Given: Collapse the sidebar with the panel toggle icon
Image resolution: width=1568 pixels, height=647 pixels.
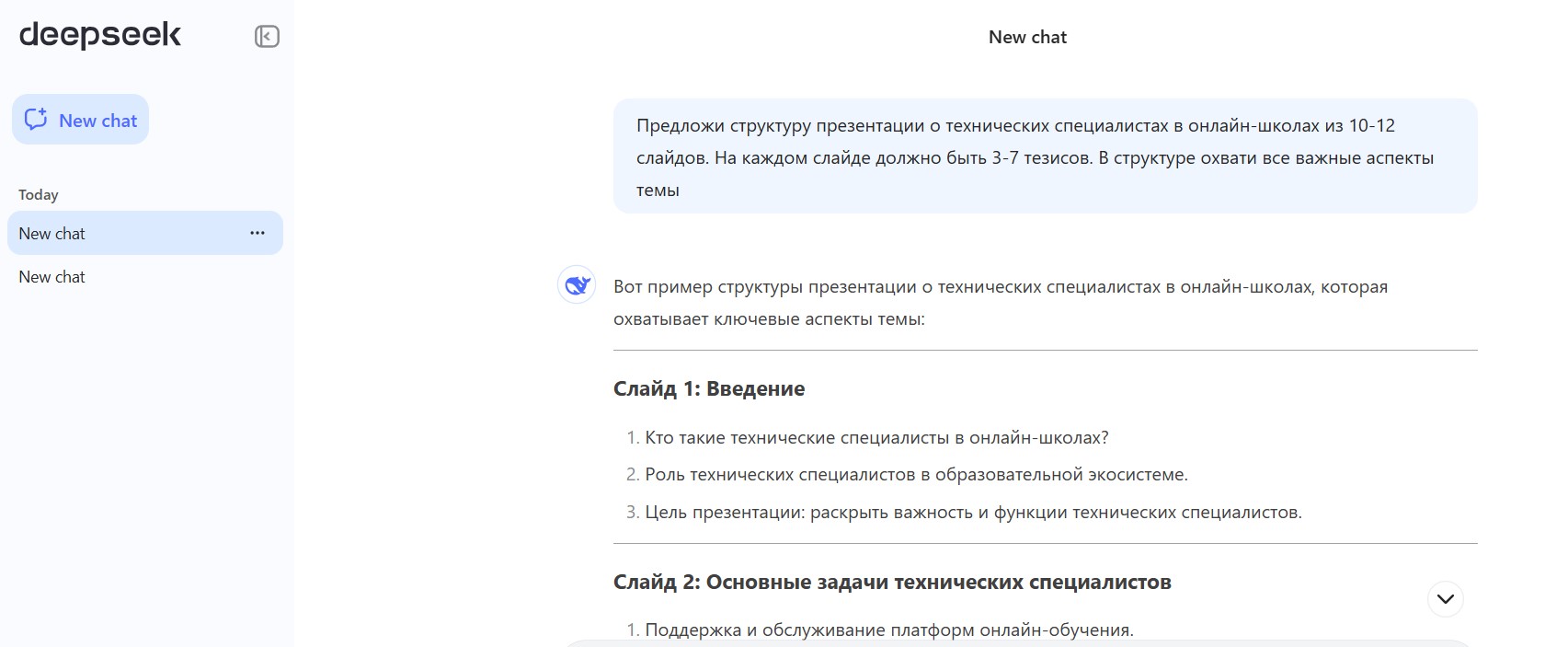Looking at the screenshot, I should pos(267,37).
